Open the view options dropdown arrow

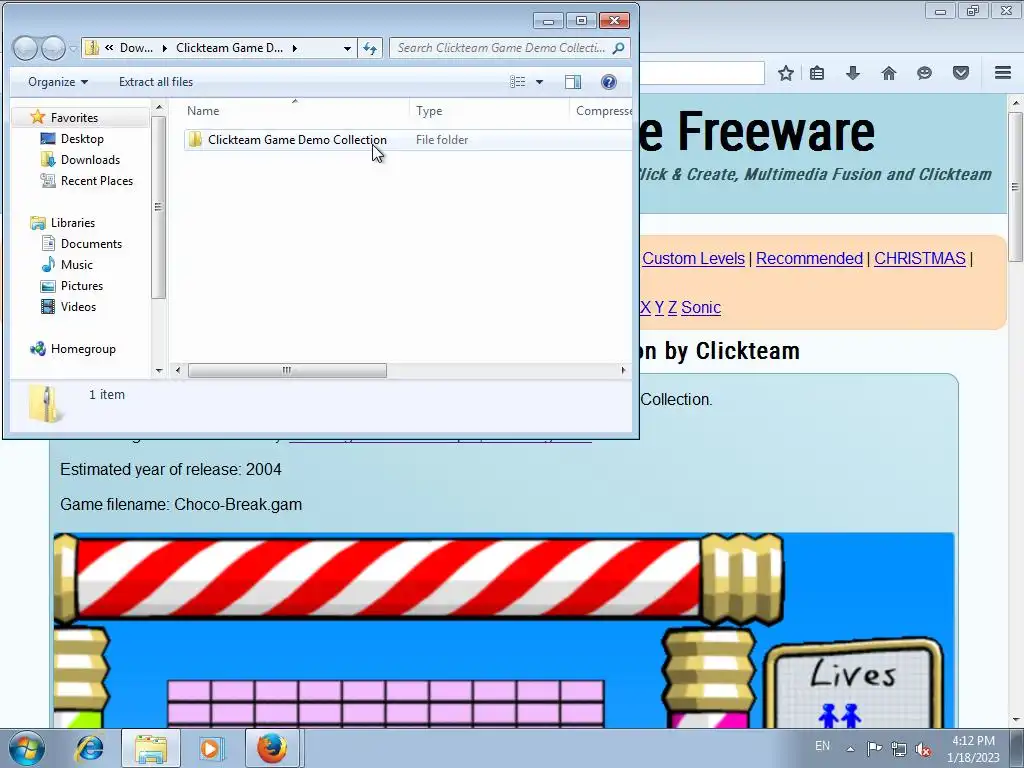pyautogui.click(x=539, y=82)
